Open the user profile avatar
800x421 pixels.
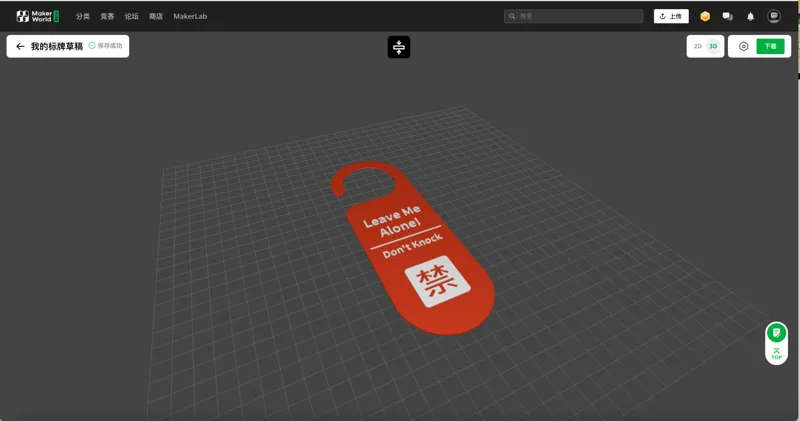773,16
